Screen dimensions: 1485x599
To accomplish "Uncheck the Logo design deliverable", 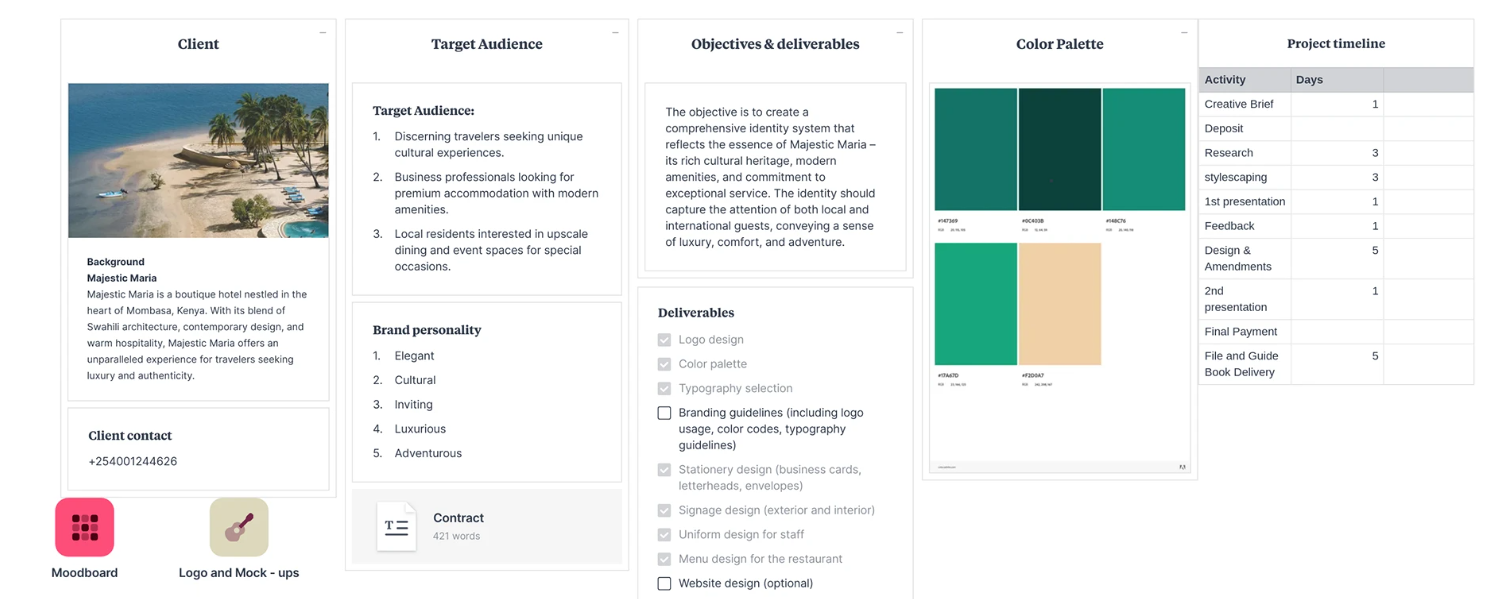I will click(x=664, y=340).
